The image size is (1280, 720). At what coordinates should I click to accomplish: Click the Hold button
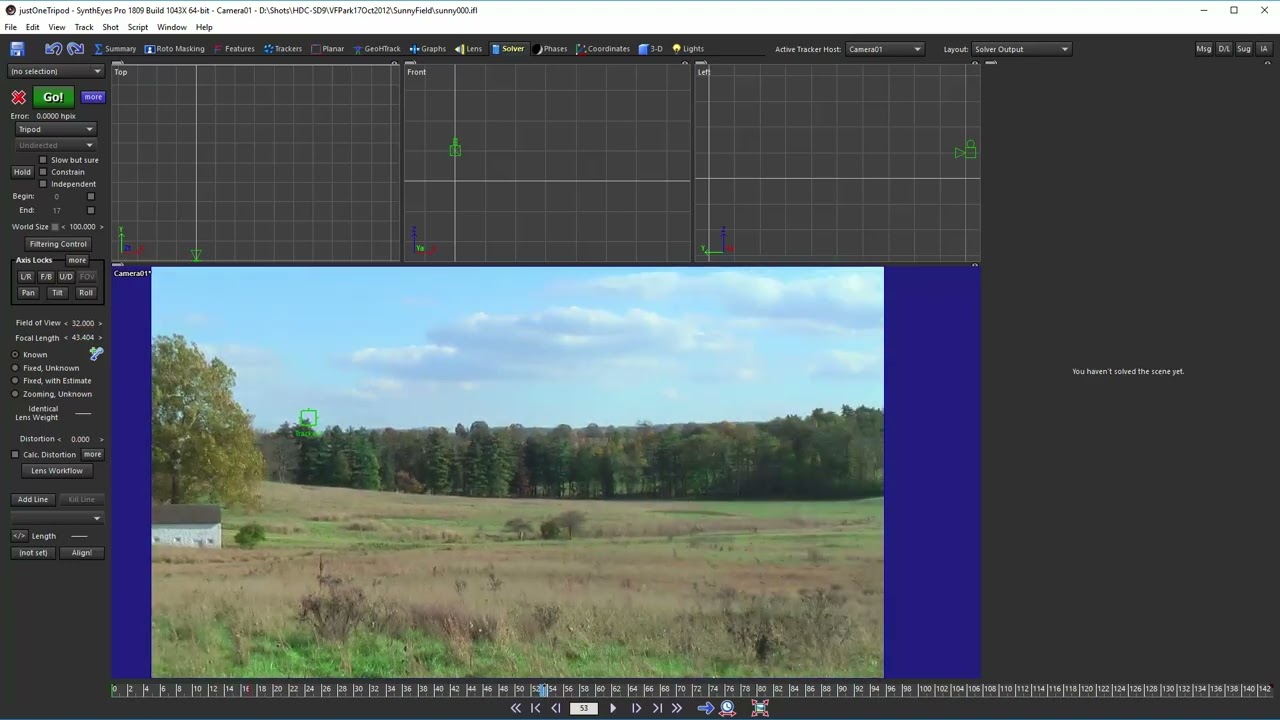click(22, 172)
